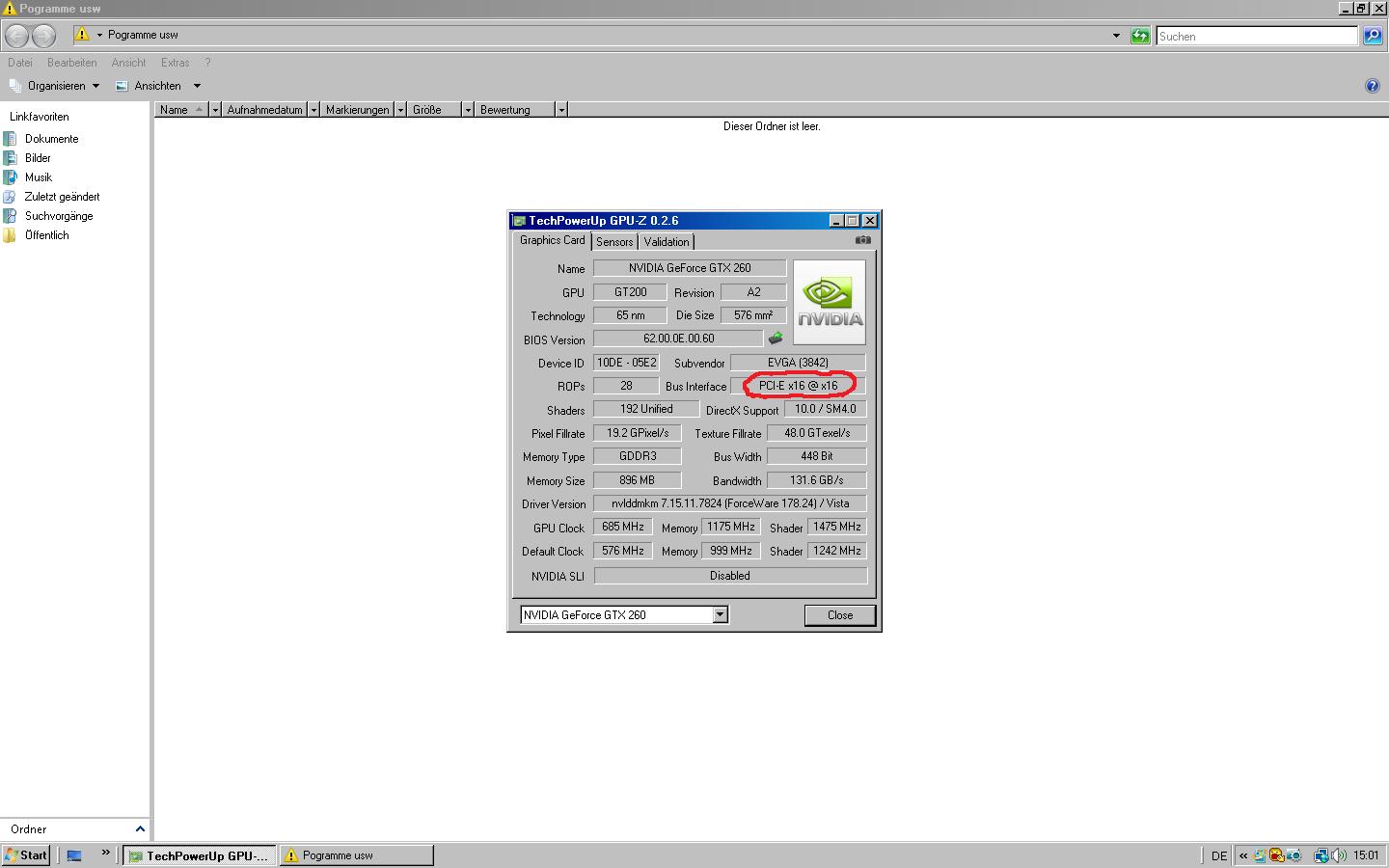Switch to the Sensors tab
Image resolution: width=1389 pixels, height=868 pixels.
click(x=614, y=241)
